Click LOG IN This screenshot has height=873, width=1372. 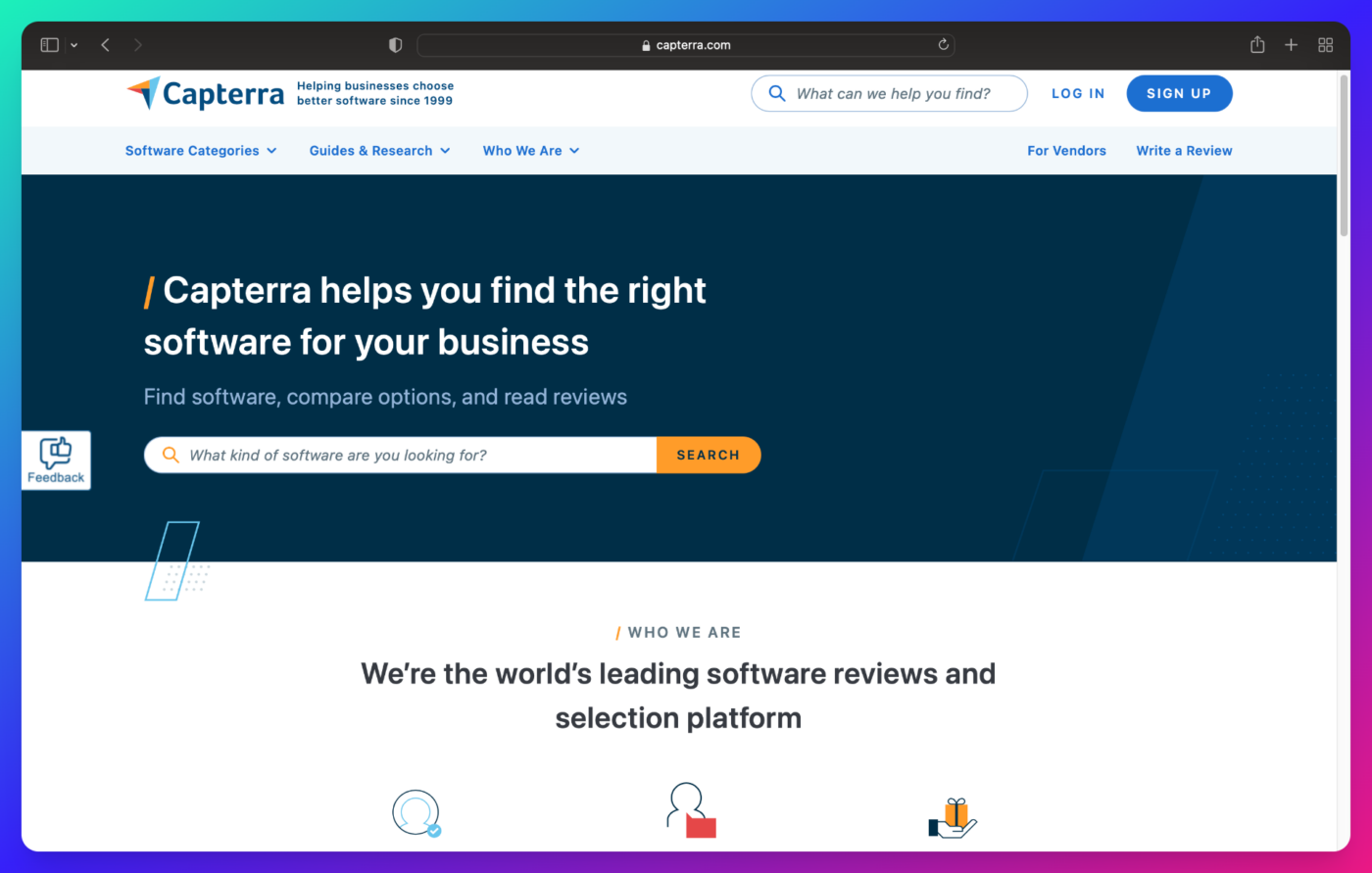point(1078,93)
